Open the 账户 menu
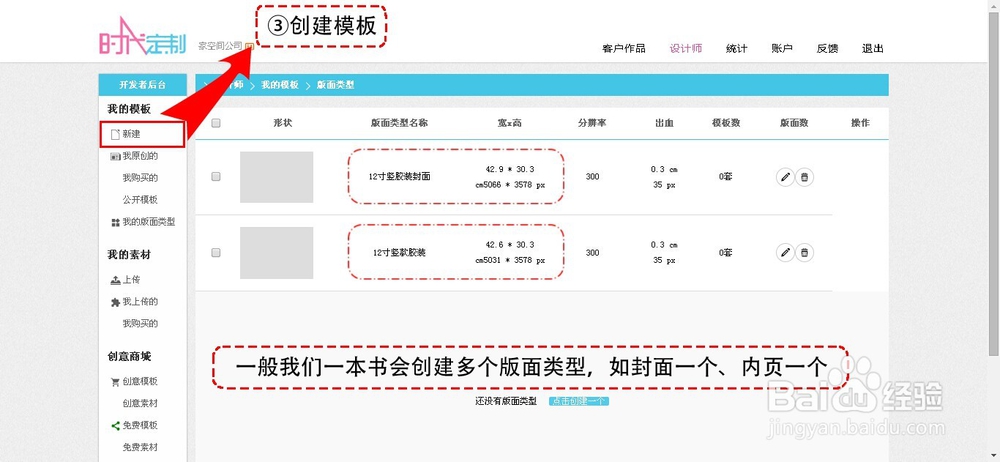Image resolution: width=1000 pixels, height=462 pixels. pos(782,48)
